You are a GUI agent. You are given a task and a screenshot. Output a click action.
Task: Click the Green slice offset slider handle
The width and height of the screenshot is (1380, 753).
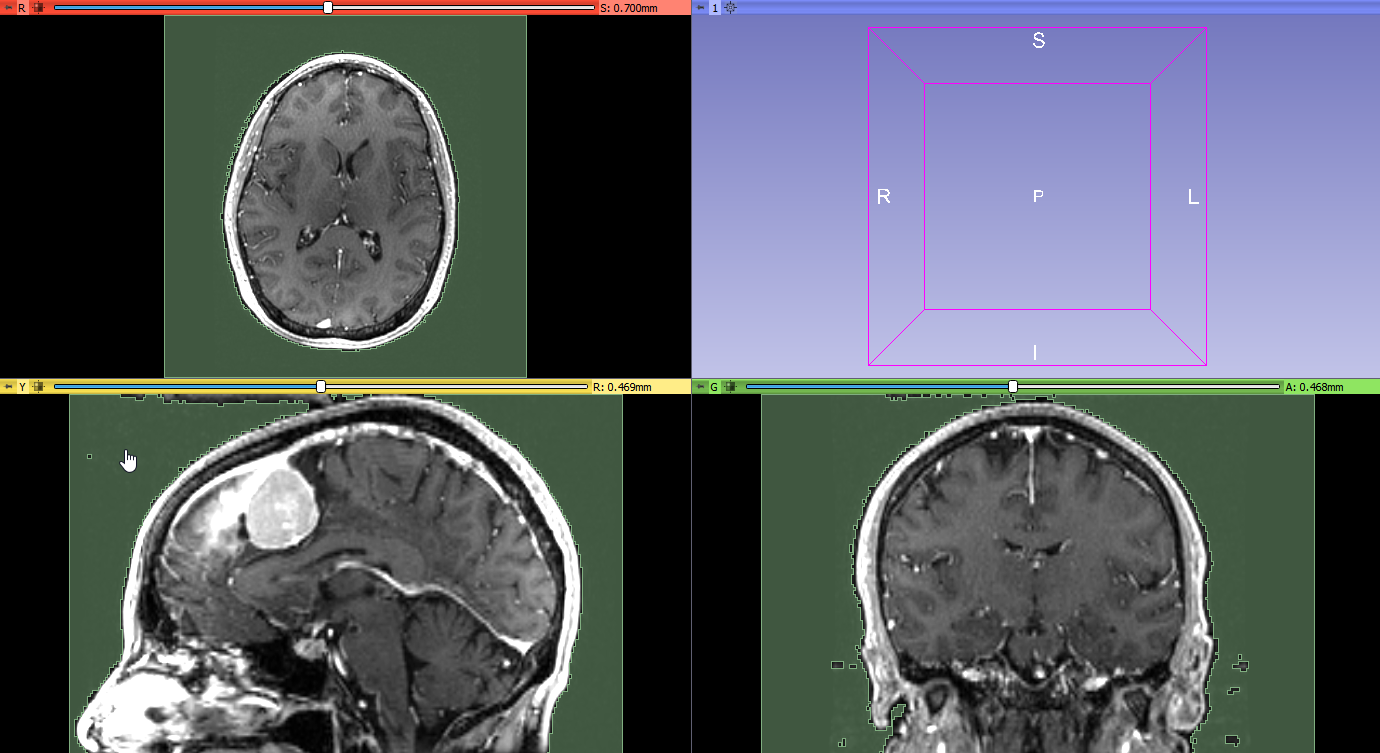(1013, 386)
